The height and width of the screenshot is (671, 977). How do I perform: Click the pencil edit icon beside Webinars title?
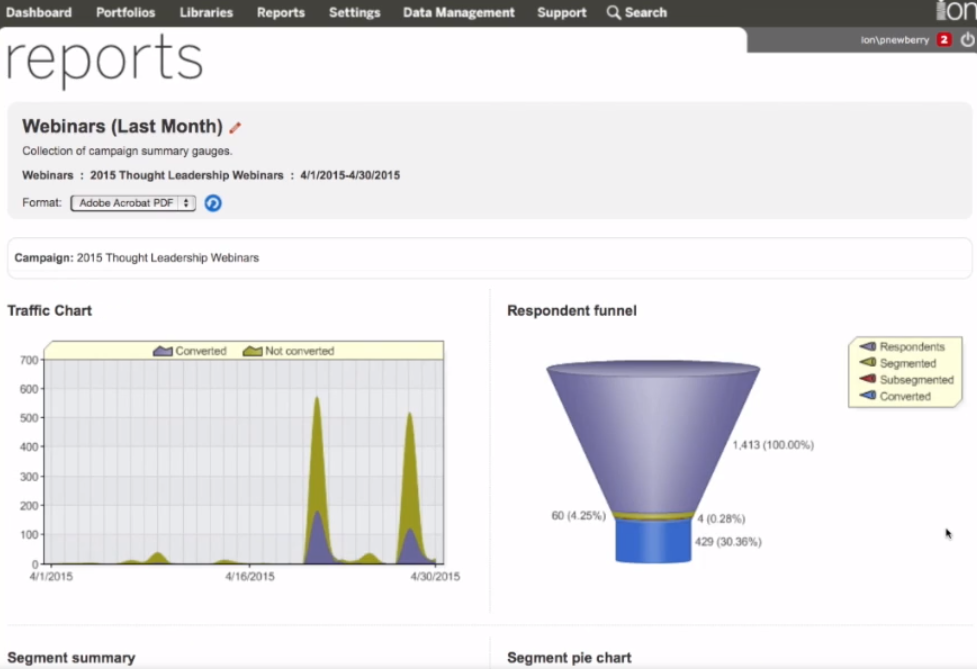pyautogui.click(x=236, y=126)
